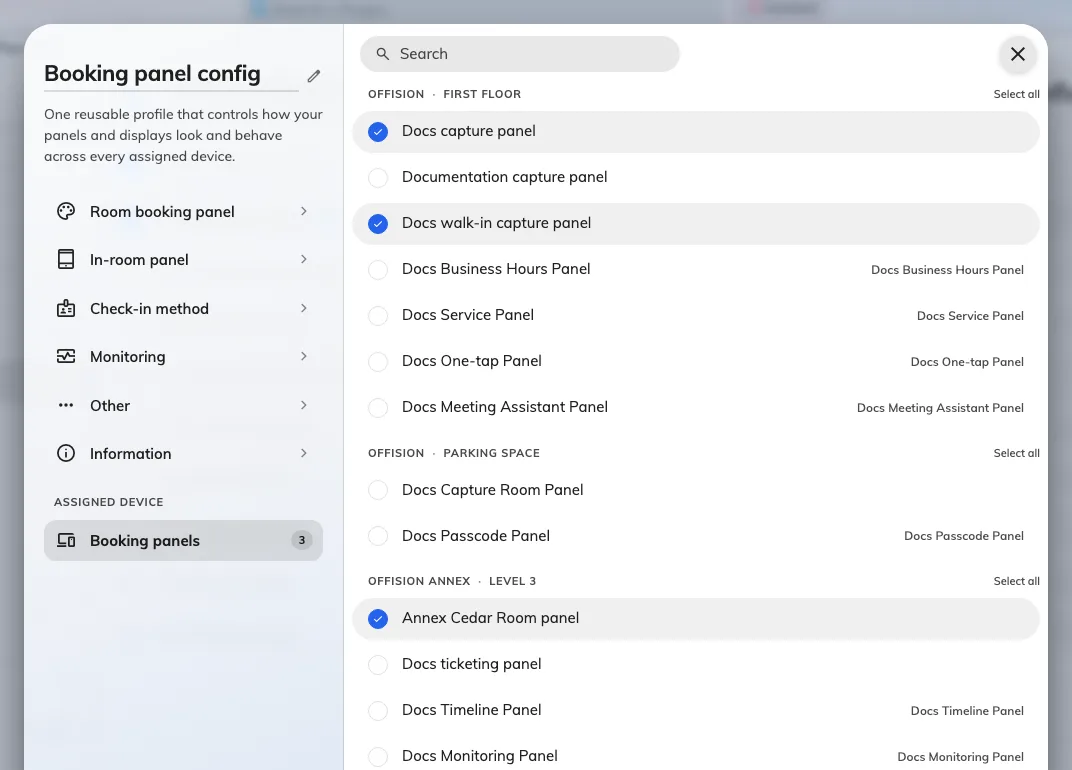Select all panels in Offision Annex Level 3
Viewport: 1072px width, 770px height.
click(x=1016, y=581)
